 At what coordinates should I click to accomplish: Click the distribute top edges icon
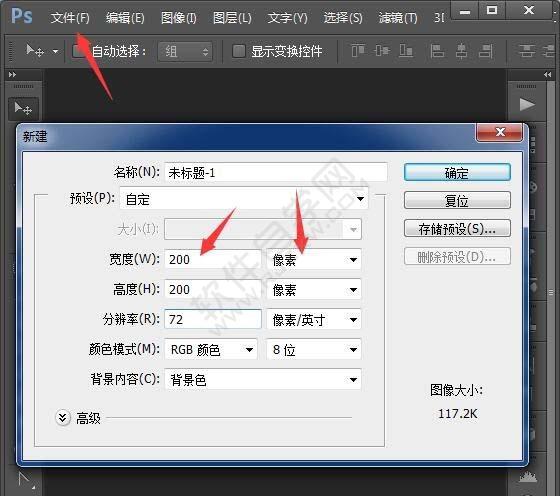click(526, 51)
